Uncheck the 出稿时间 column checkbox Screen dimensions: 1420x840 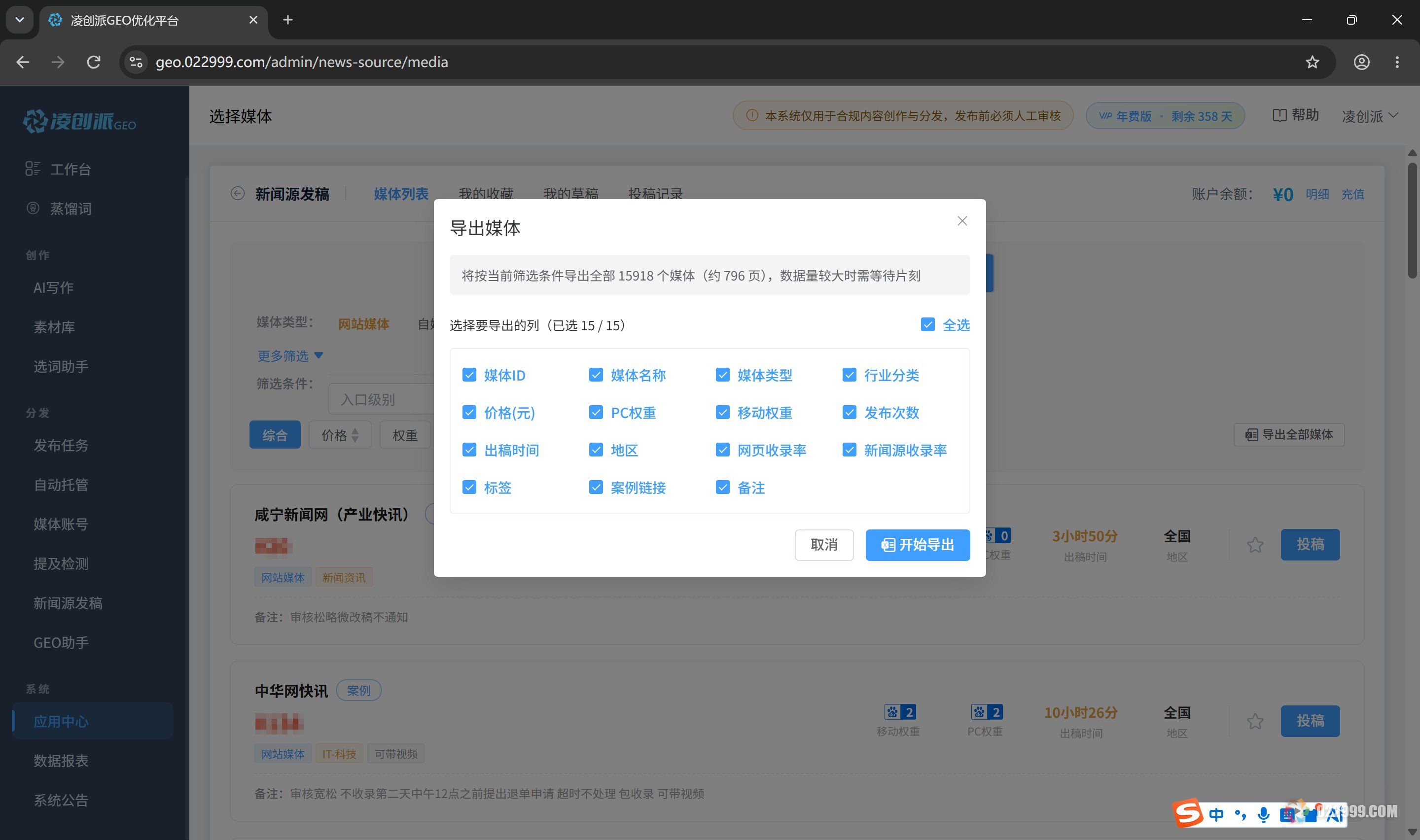469,450
